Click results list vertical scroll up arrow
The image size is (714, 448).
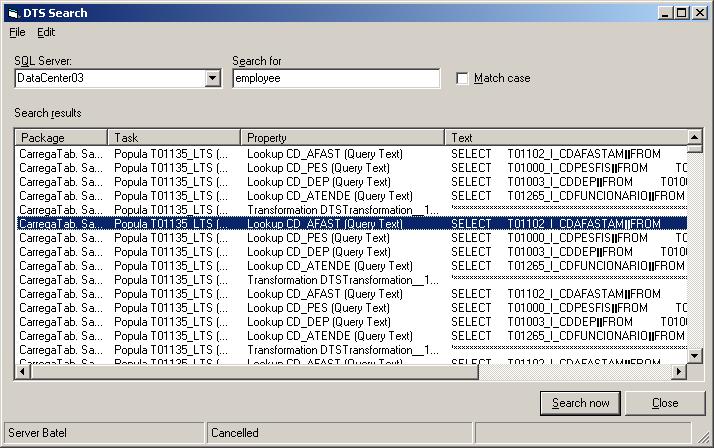pos(694,137)
